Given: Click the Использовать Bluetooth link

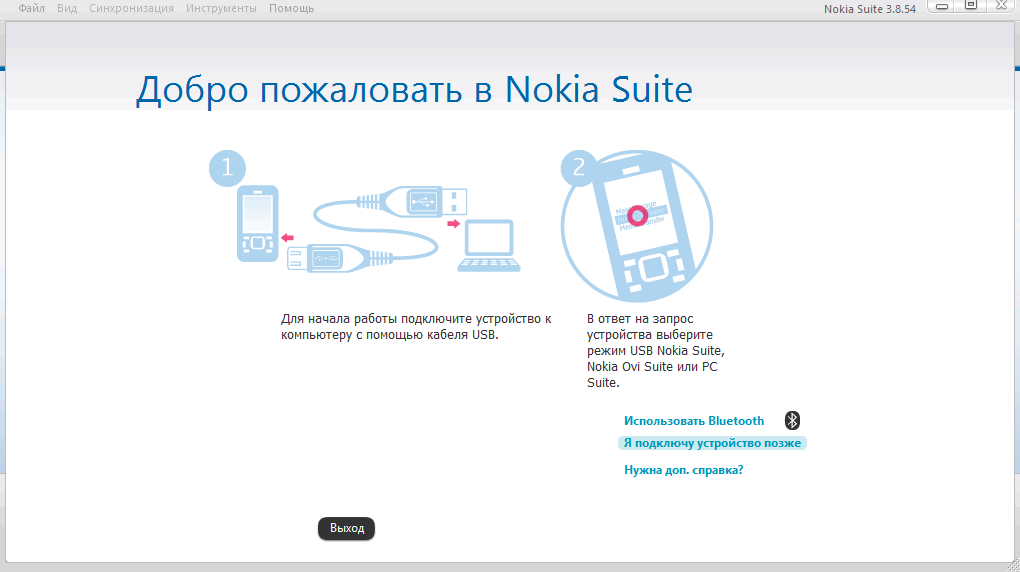Looking at the screenshot, I should point(694,421).
